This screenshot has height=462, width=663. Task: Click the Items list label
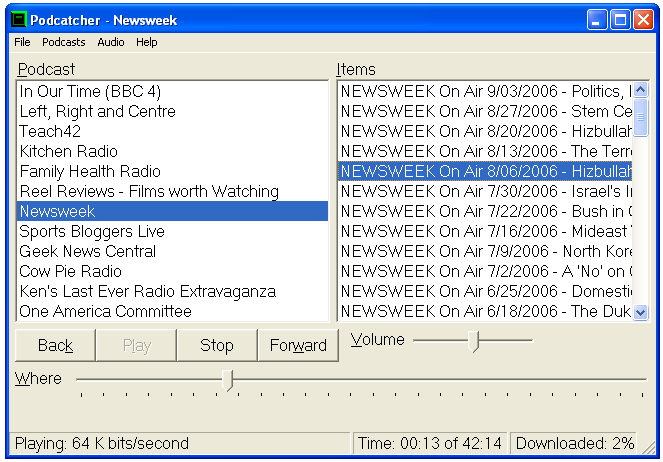pos(356,69)
